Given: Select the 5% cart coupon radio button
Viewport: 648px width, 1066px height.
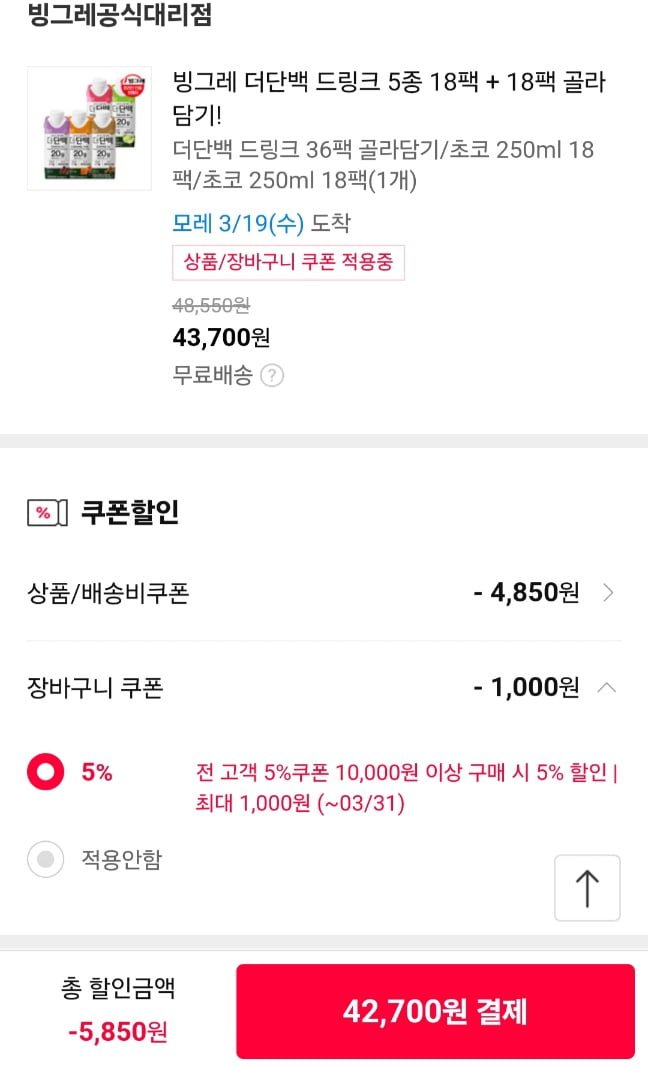Looking at the screenshot, I should point(46,773).
